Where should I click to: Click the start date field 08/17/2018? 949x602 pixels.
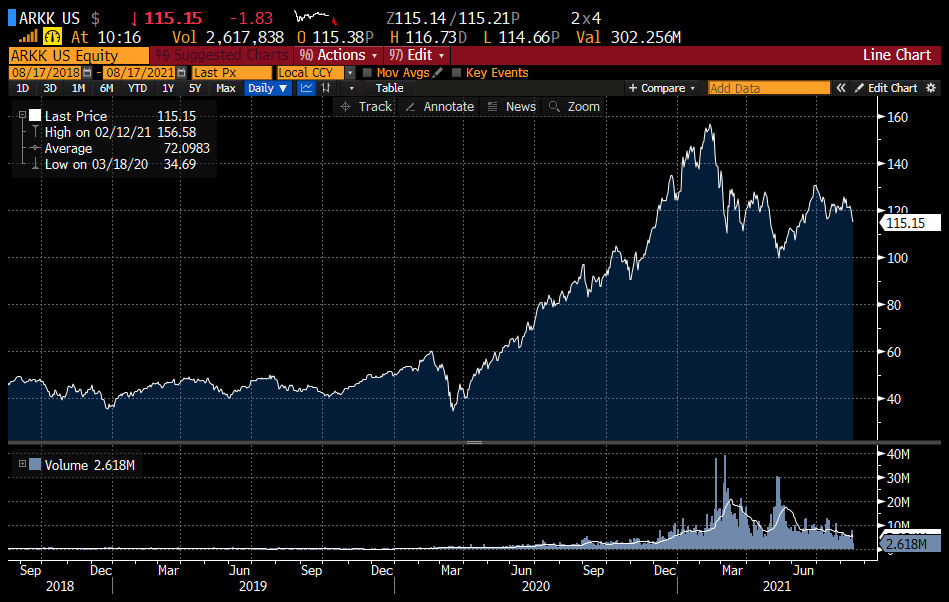(46, 73)
